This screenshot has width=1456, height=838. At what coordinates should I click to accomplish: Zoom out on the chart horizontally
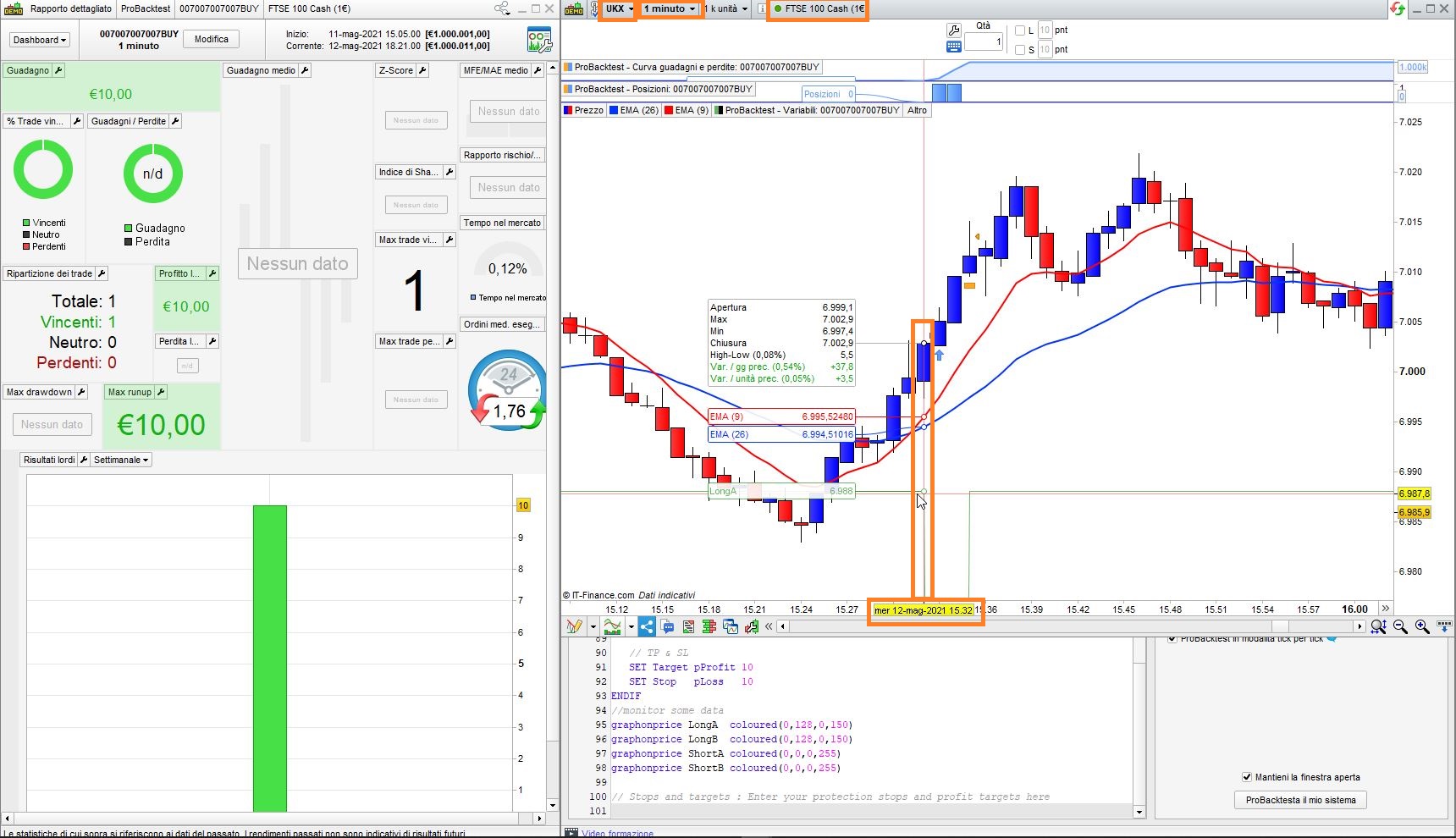tap(1400, 626)
